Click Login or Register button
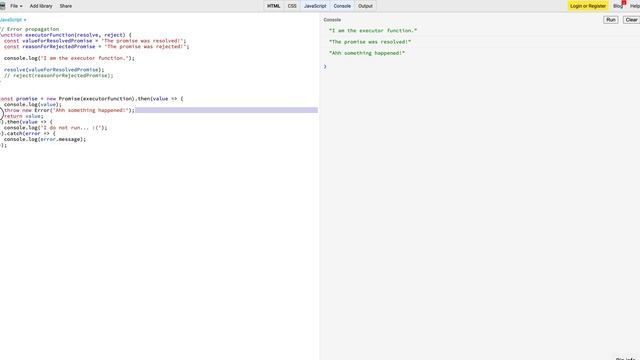This screenshot has height=360, width=640. [x=588, y=6]
